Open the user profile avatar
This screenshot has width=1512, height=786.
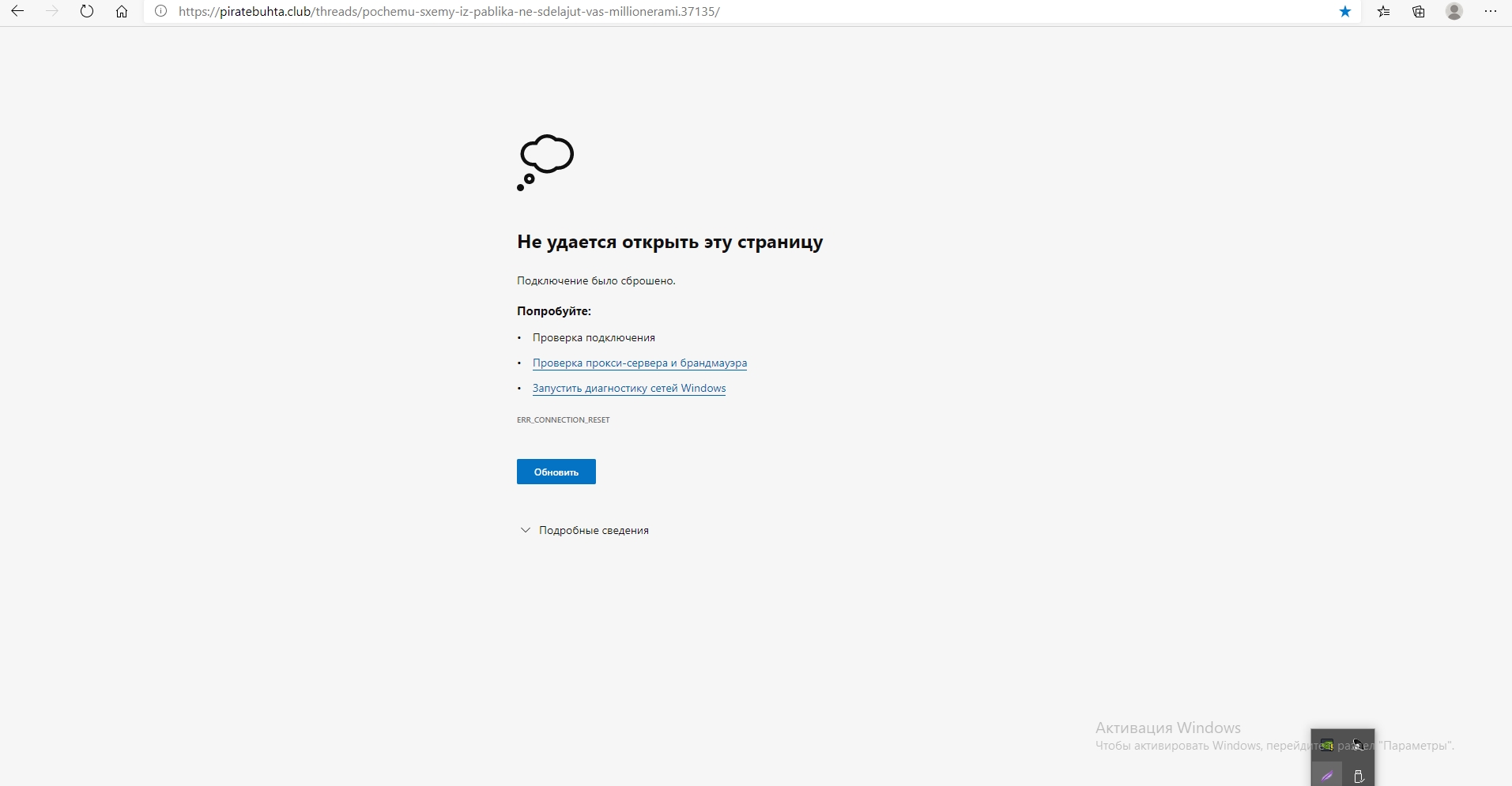(1454, 11)
